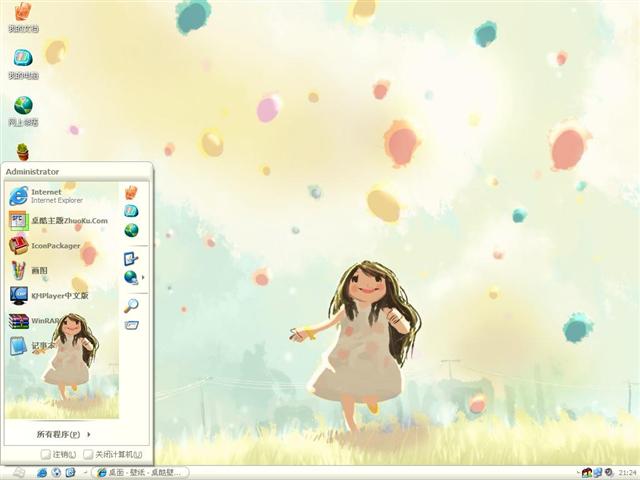Open 我的电脑 icon on the desktop
The height and width of the screenshot is (480, 640).
[x=23, y=60]
